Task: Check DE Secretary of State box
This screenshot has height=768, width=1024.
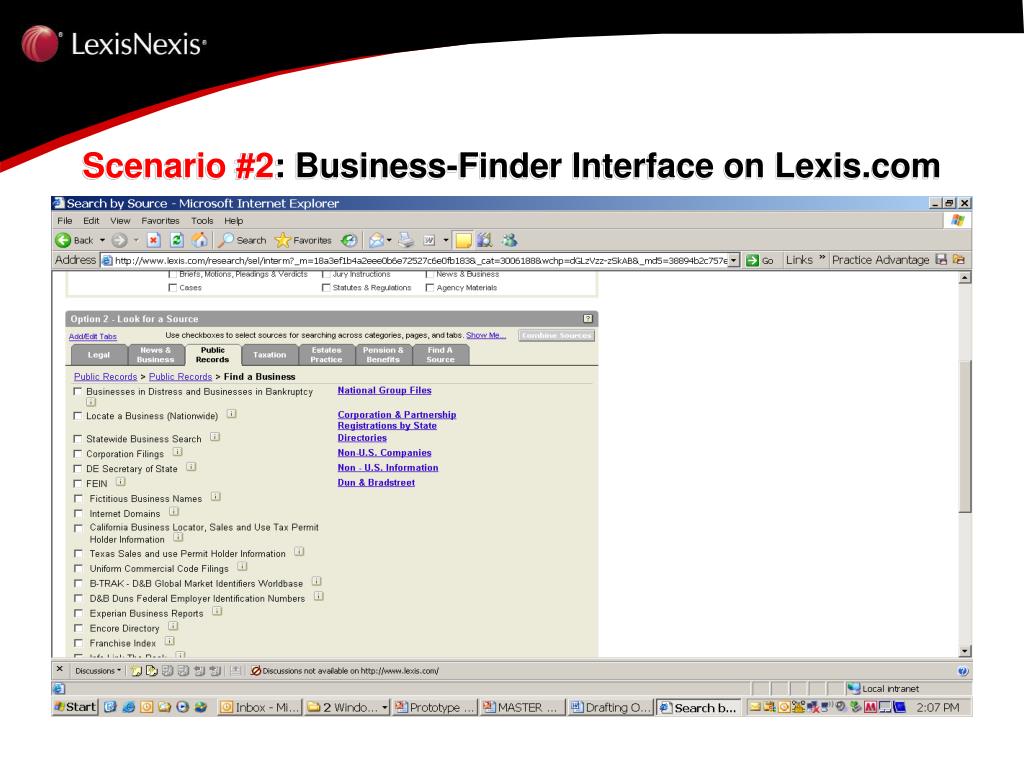Action: click(78, 469)
